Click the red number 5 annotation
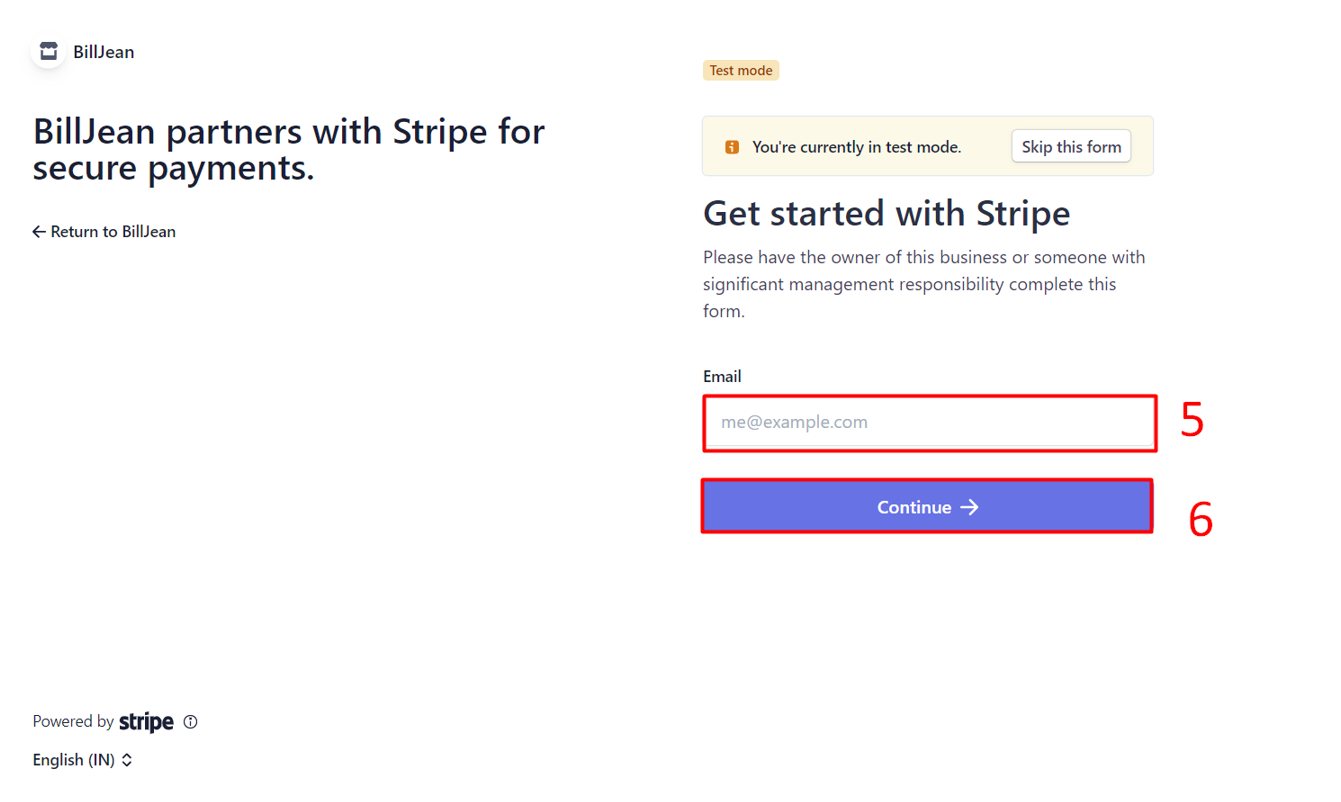 (1191, 421)
